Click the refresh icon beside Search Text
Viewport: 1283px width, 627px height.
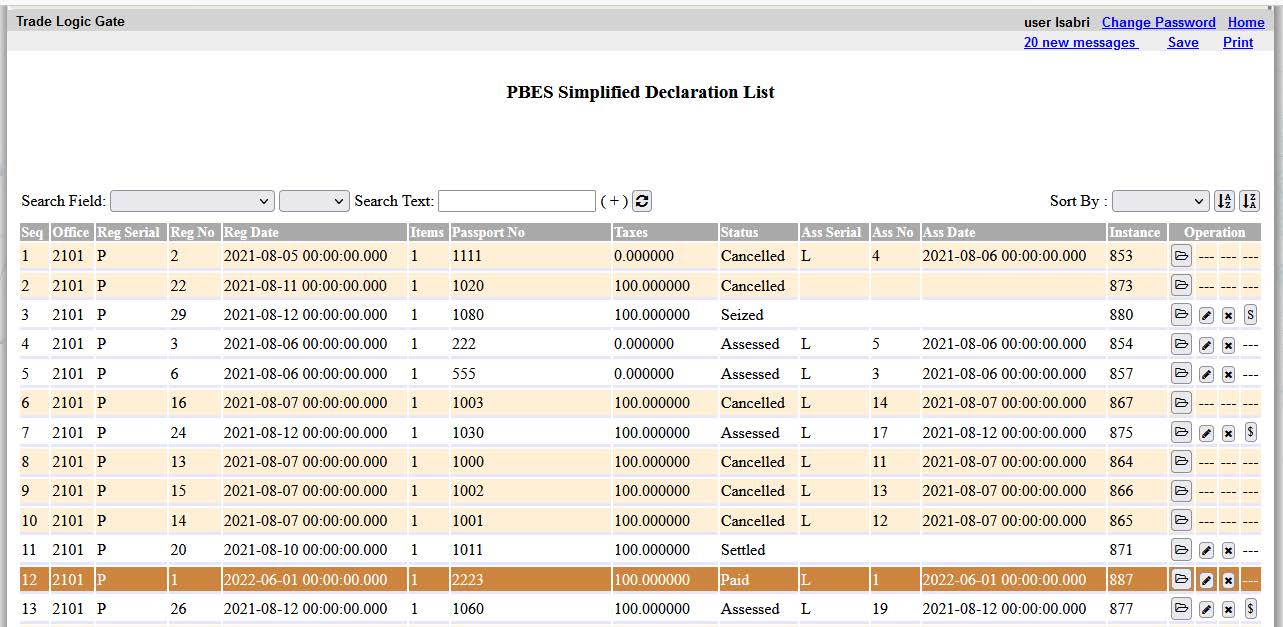coord(642,201)
